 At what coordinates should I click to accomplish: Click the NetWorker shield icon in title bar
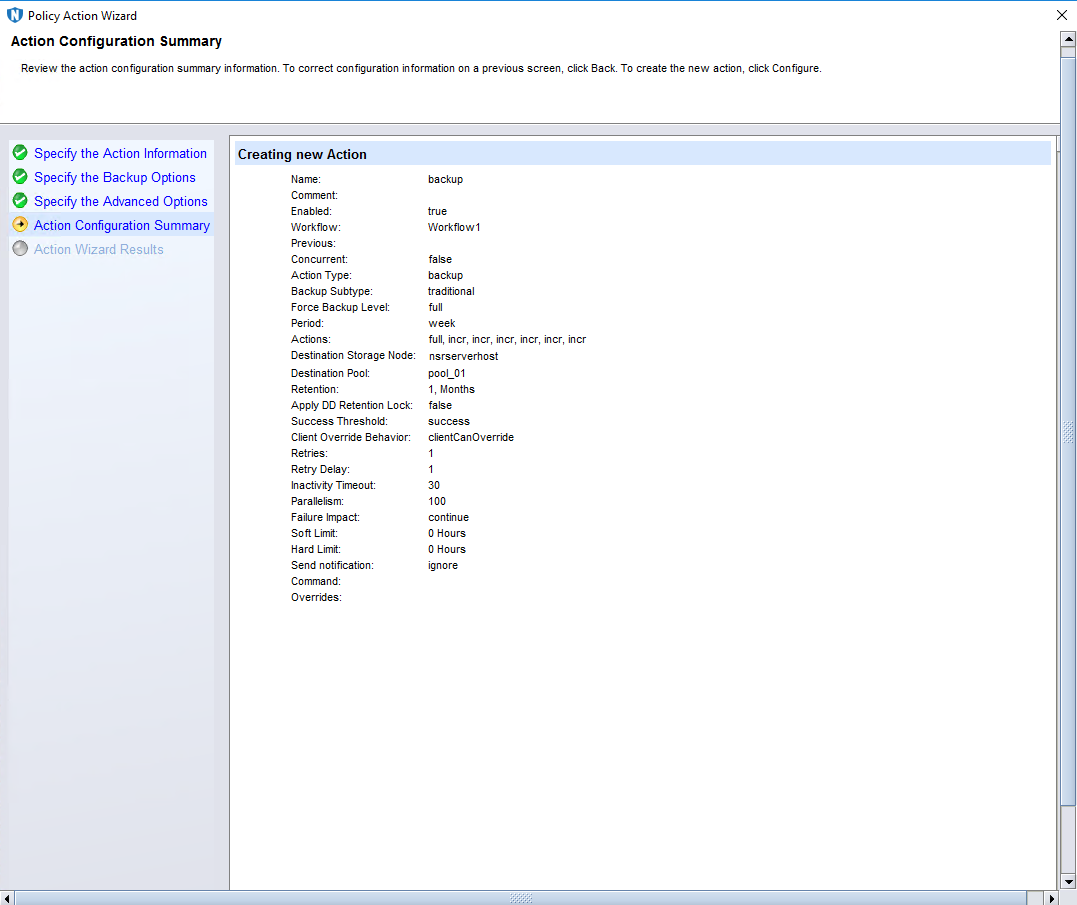coord(14,16)
